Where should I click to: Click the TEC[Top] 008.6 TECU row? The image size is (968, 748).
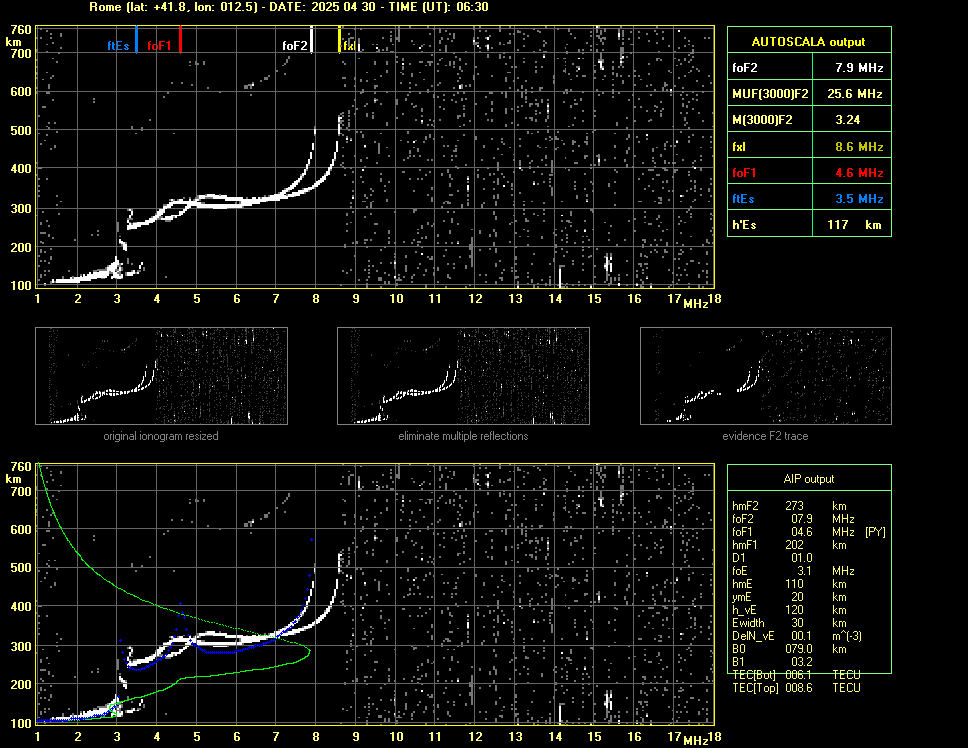point(796,688)
